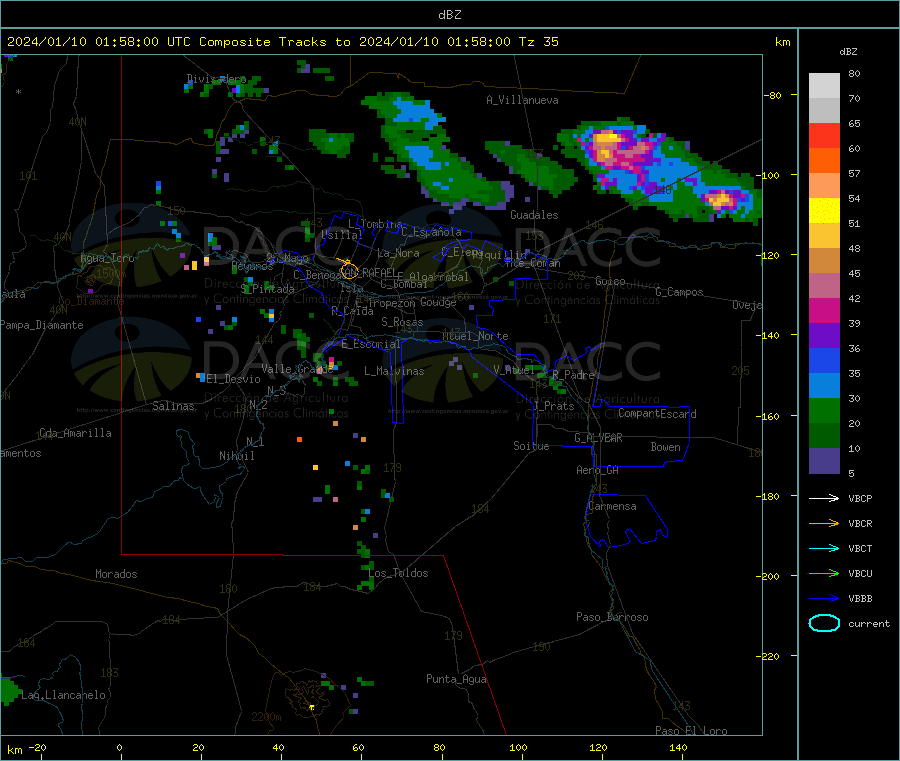Click the 'G_Campos' map label

[680, 292]
